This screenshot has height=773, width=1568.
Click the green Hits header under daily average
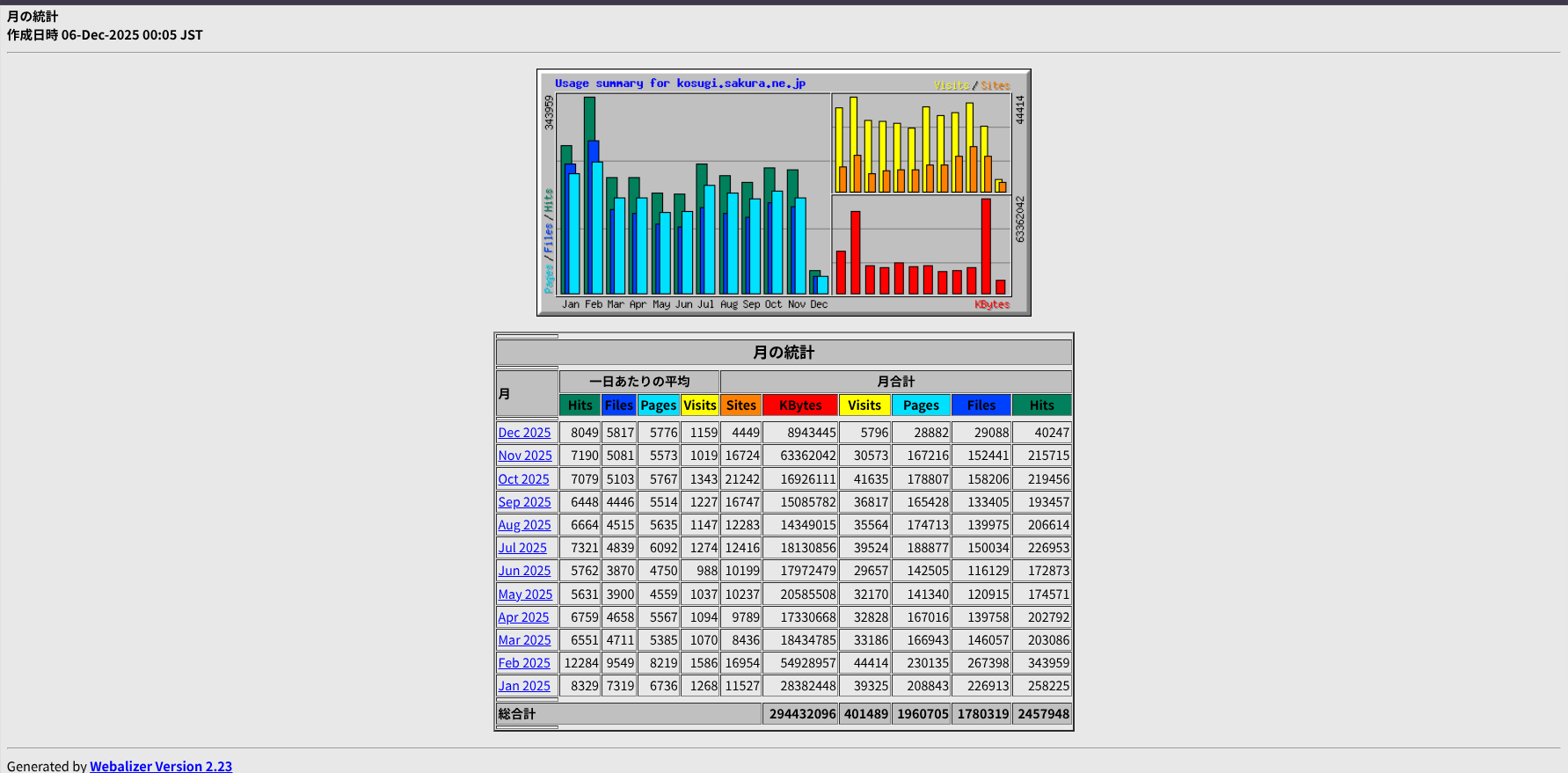[x=580, y=405]
